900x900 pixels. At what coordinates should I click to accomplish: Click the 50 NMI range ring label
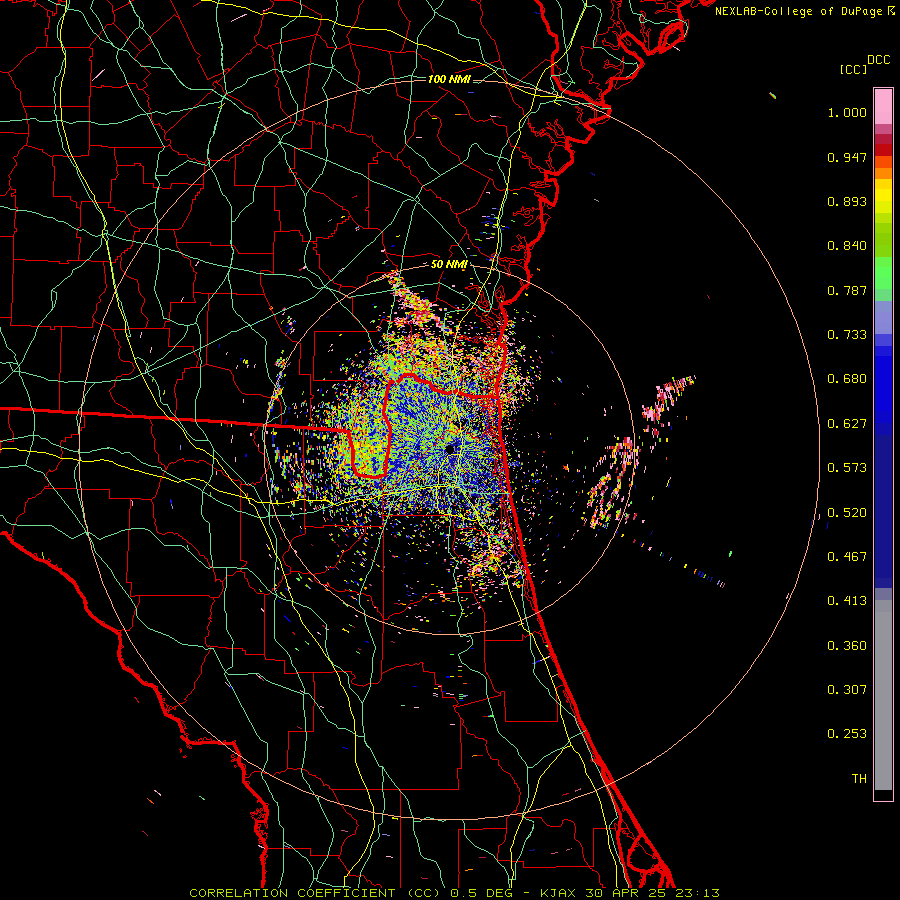(x=449, y=265)
